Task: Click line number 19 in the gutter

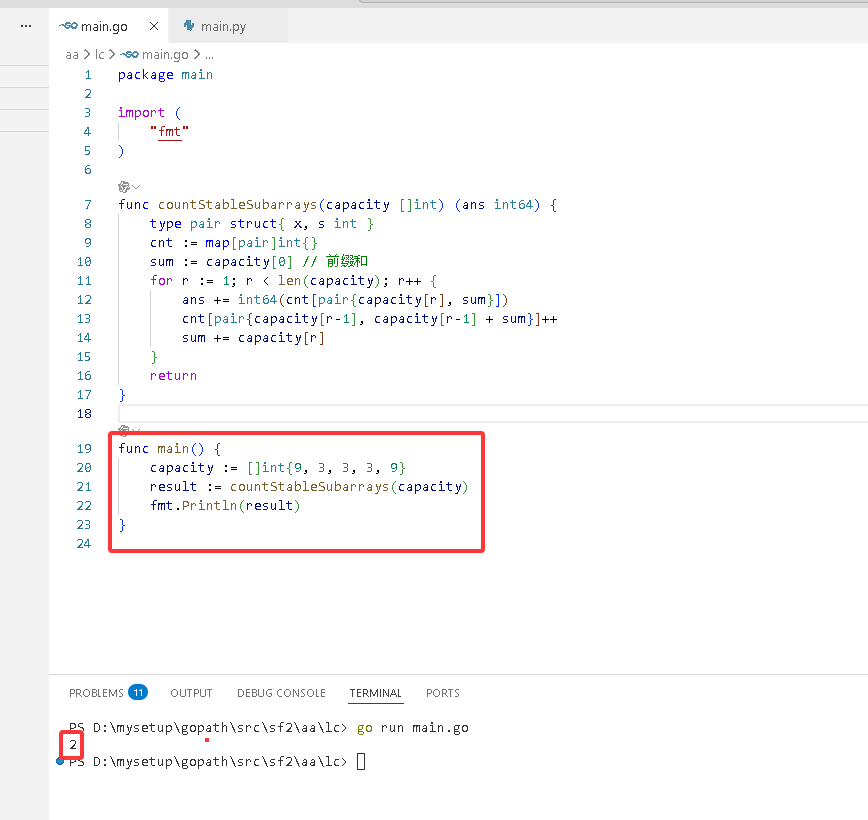Action: (84, 449)
